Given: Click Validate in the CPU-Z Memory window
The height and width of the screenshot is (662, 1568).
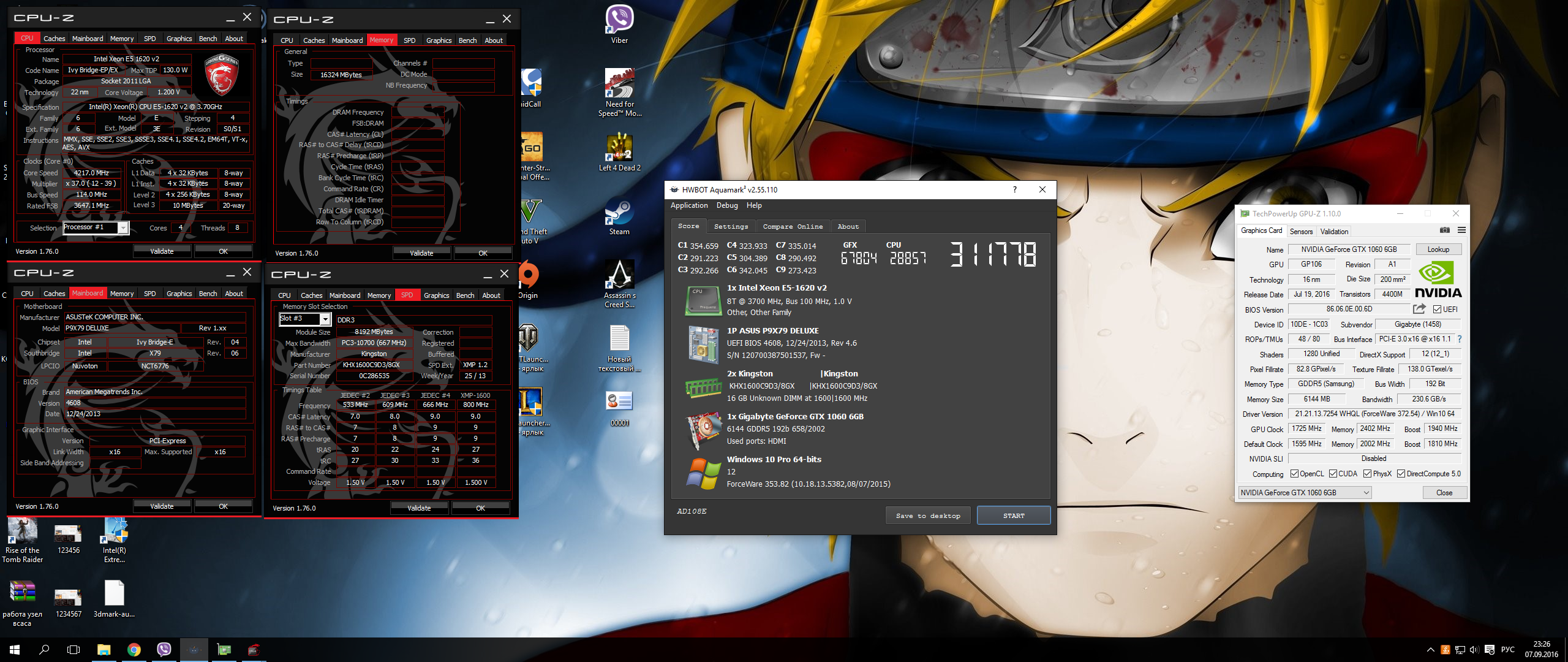Looking at the screenshot, I should [x=421, y=253].
